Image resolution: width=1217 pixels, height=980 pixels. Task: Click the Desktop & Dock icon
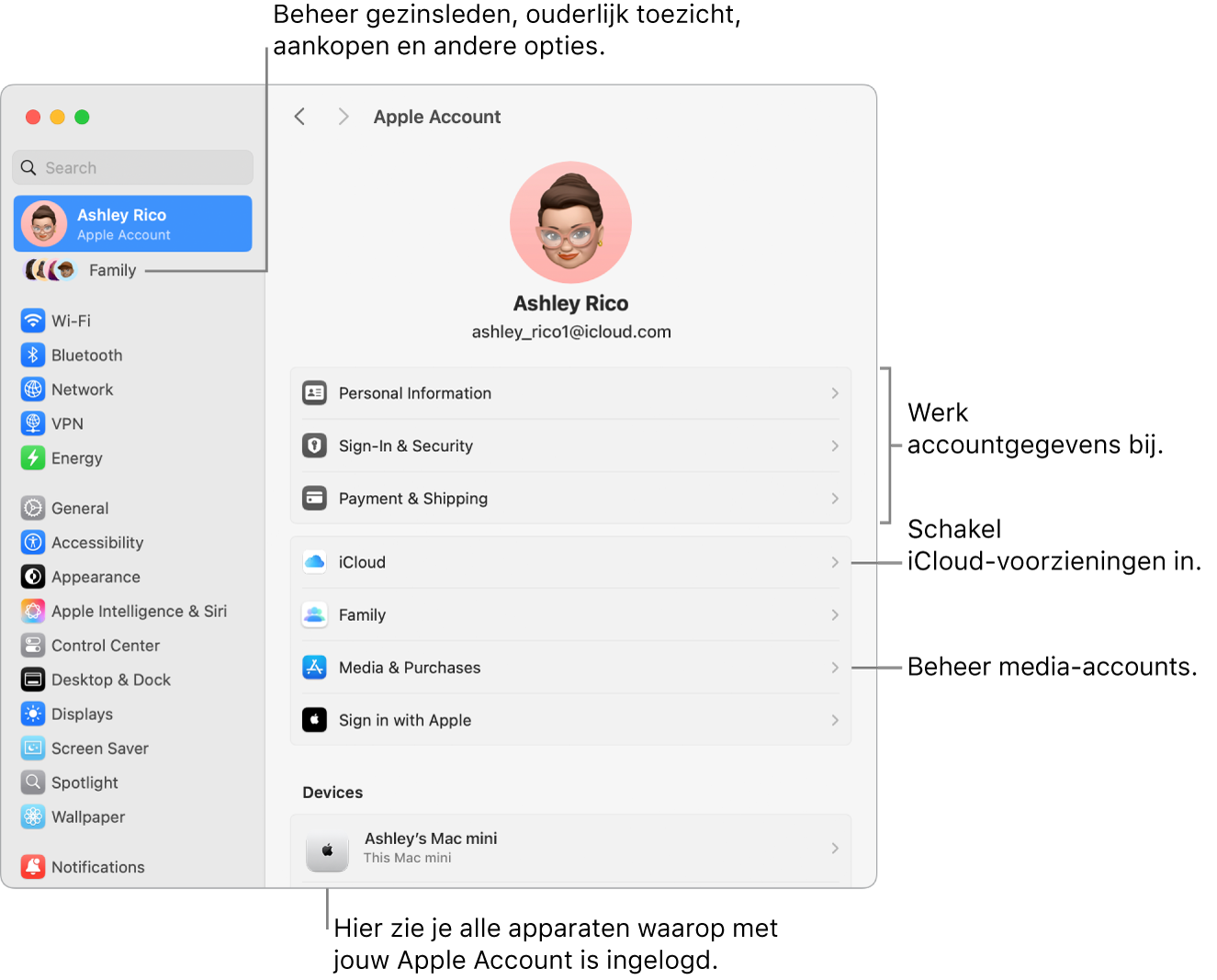(33, 680)
